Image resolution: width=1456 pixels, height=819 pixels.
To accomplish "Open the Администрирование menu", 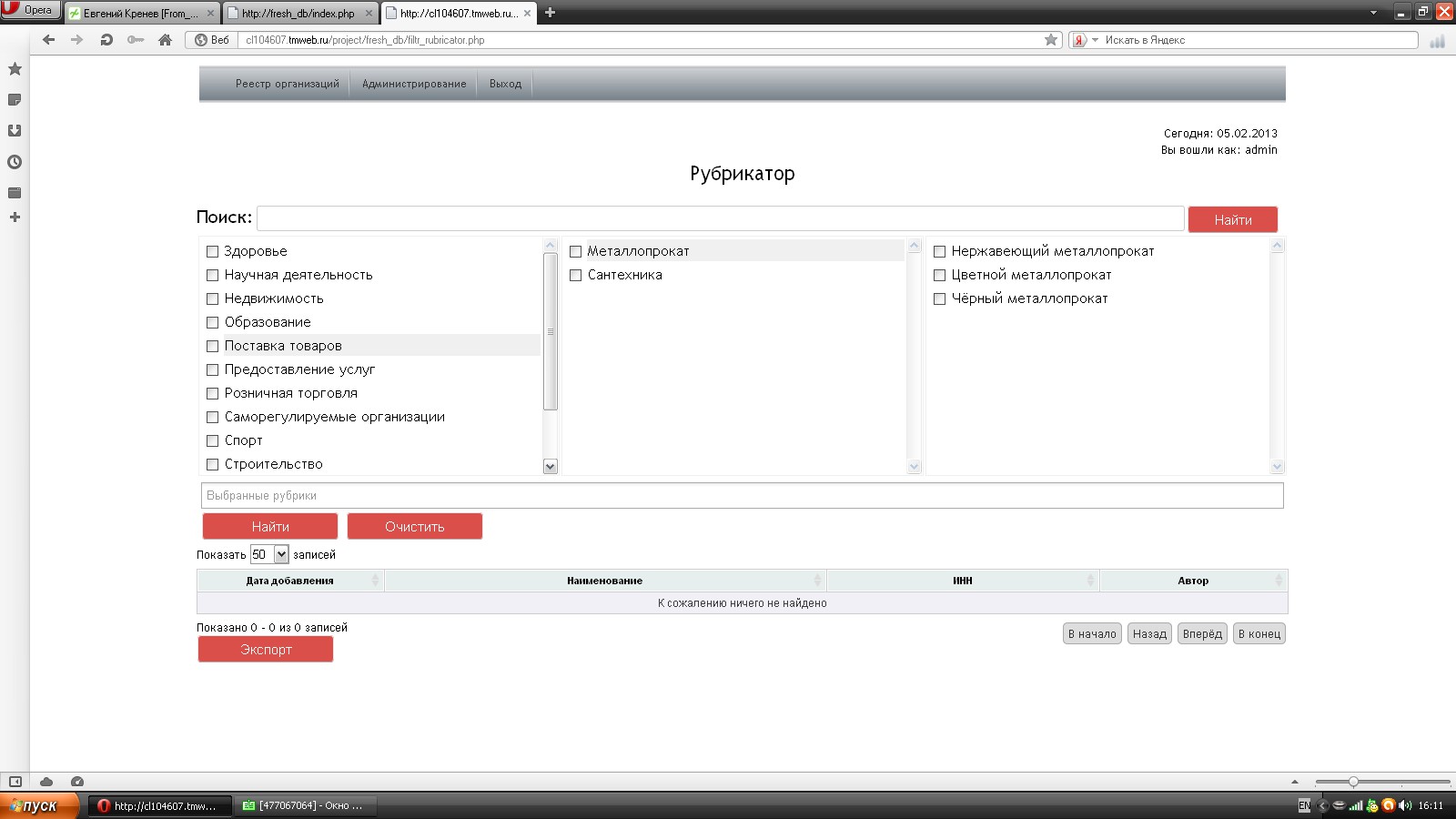I will tap(414, 84).
